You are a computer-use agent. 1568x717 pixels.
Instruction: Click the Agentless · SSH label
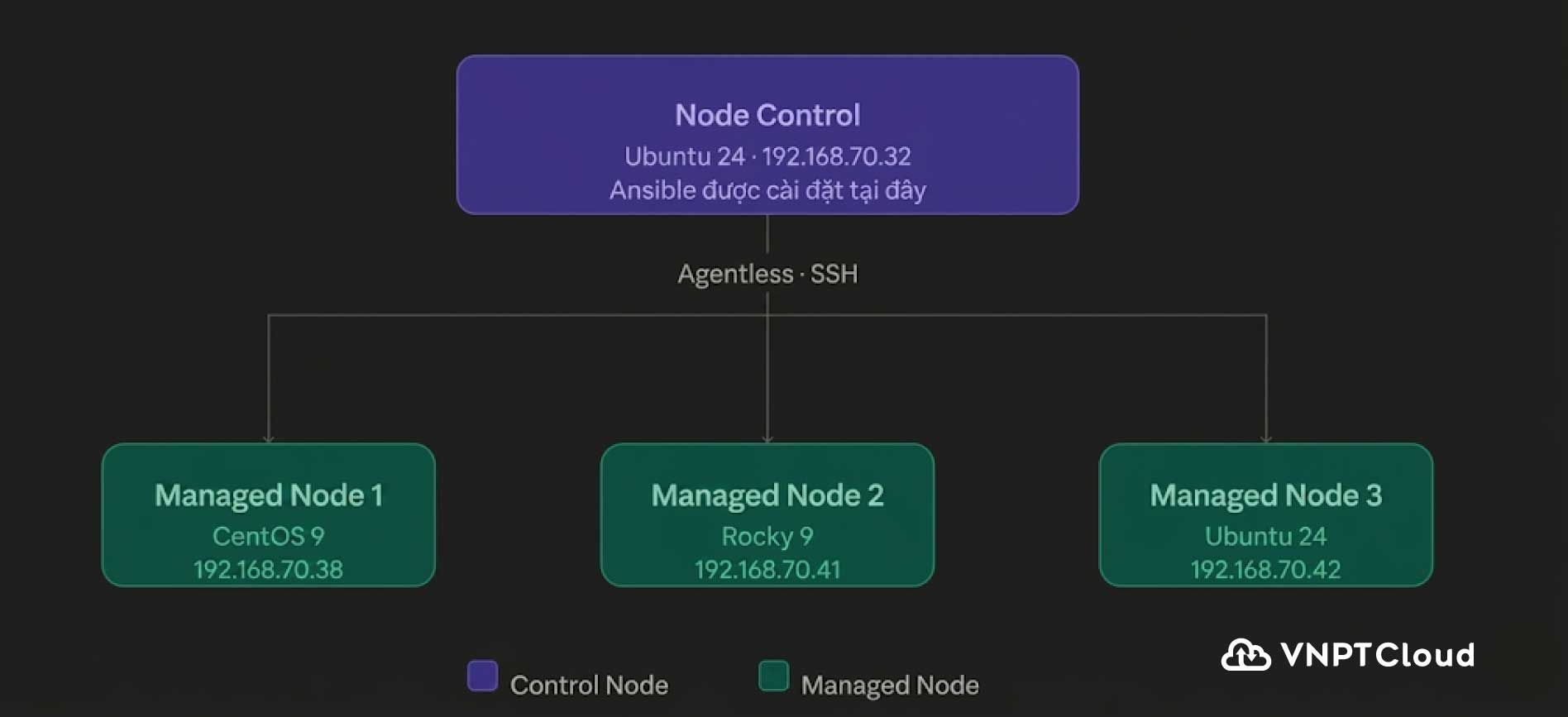click(767, 274)
